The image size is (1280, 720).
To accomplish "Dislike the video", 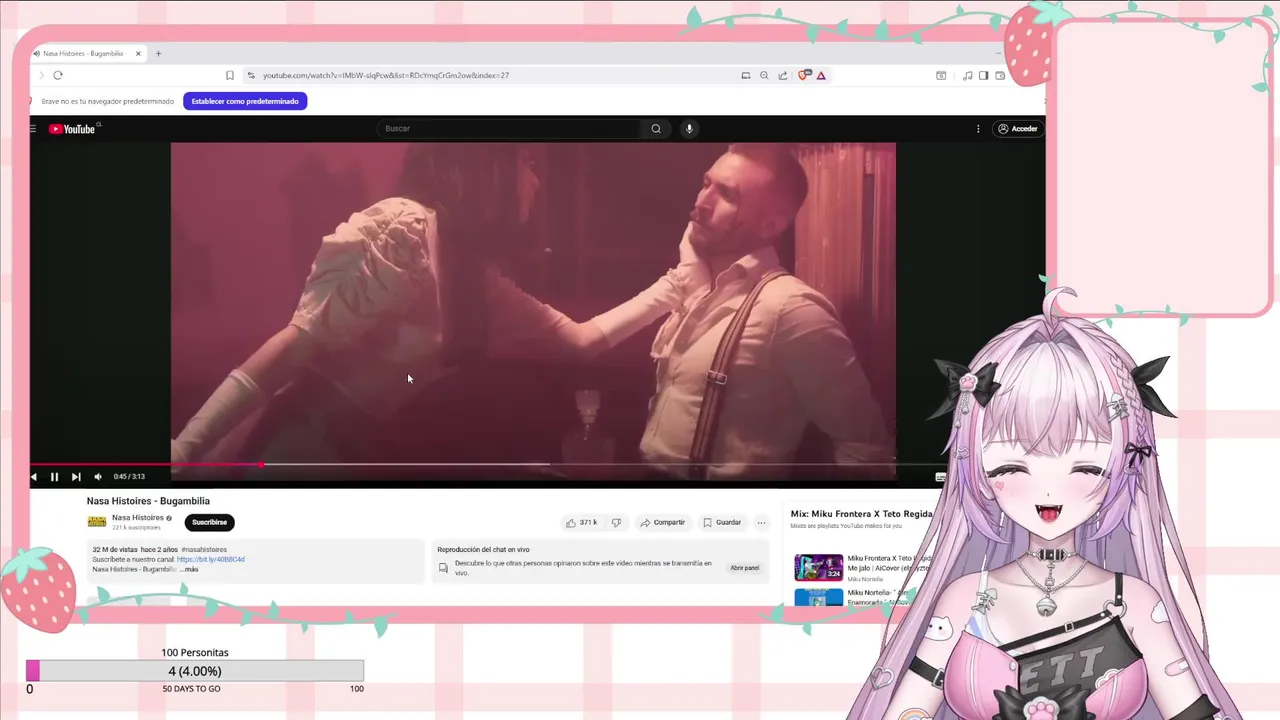I will pos(616,522).
